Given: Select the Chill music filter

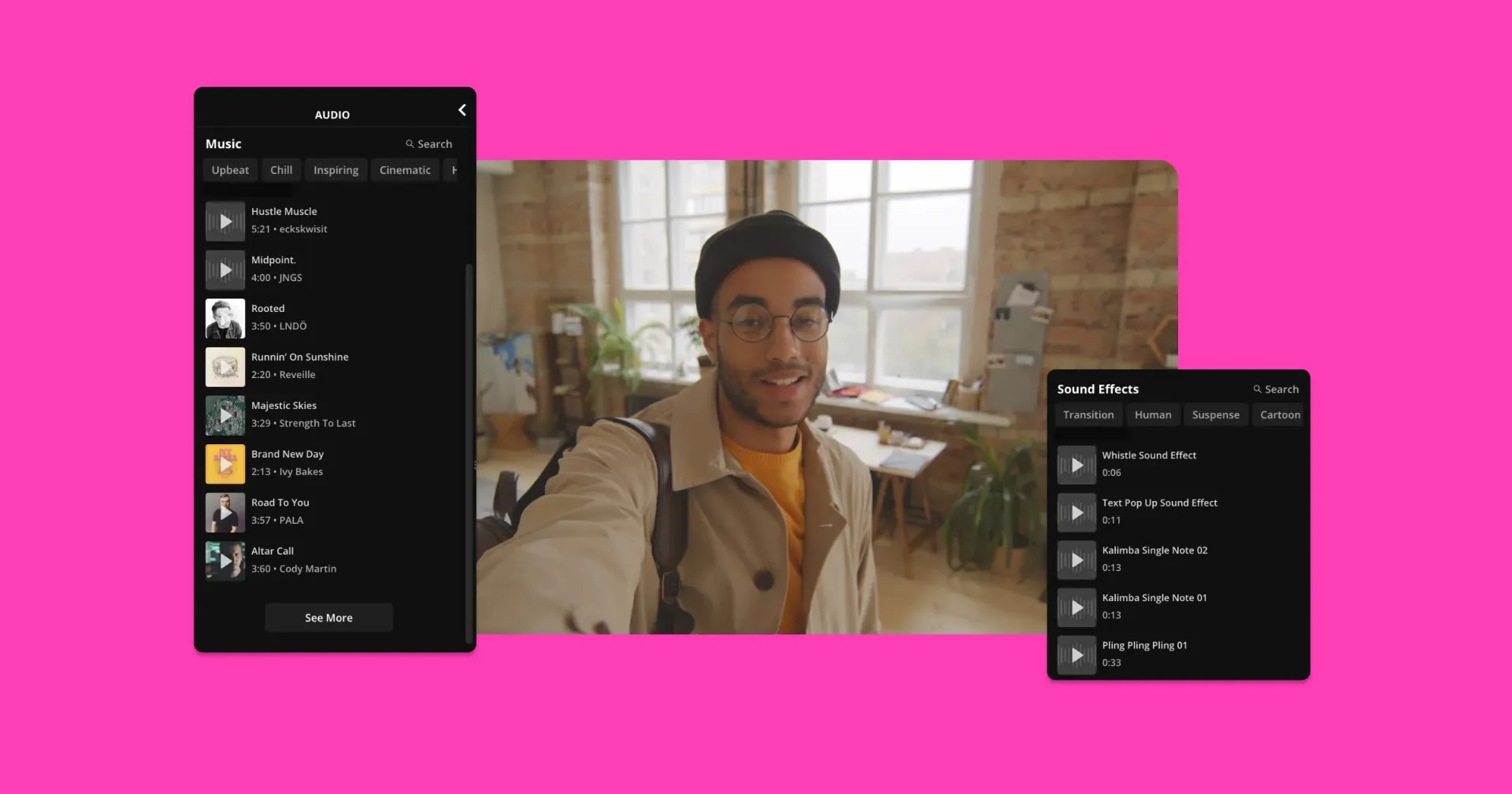Looking at the screenshot, I should coord(281,170).
